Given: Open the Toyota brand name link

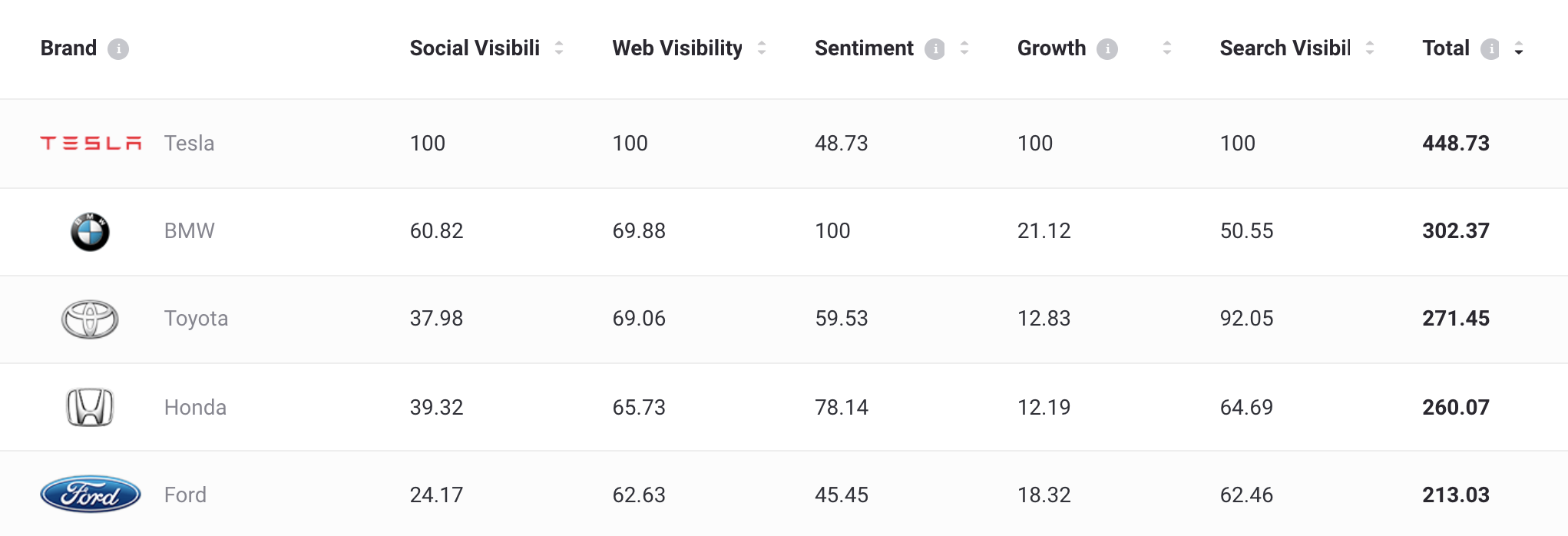Looking at the screenshot, I should [x=196, y=319].
